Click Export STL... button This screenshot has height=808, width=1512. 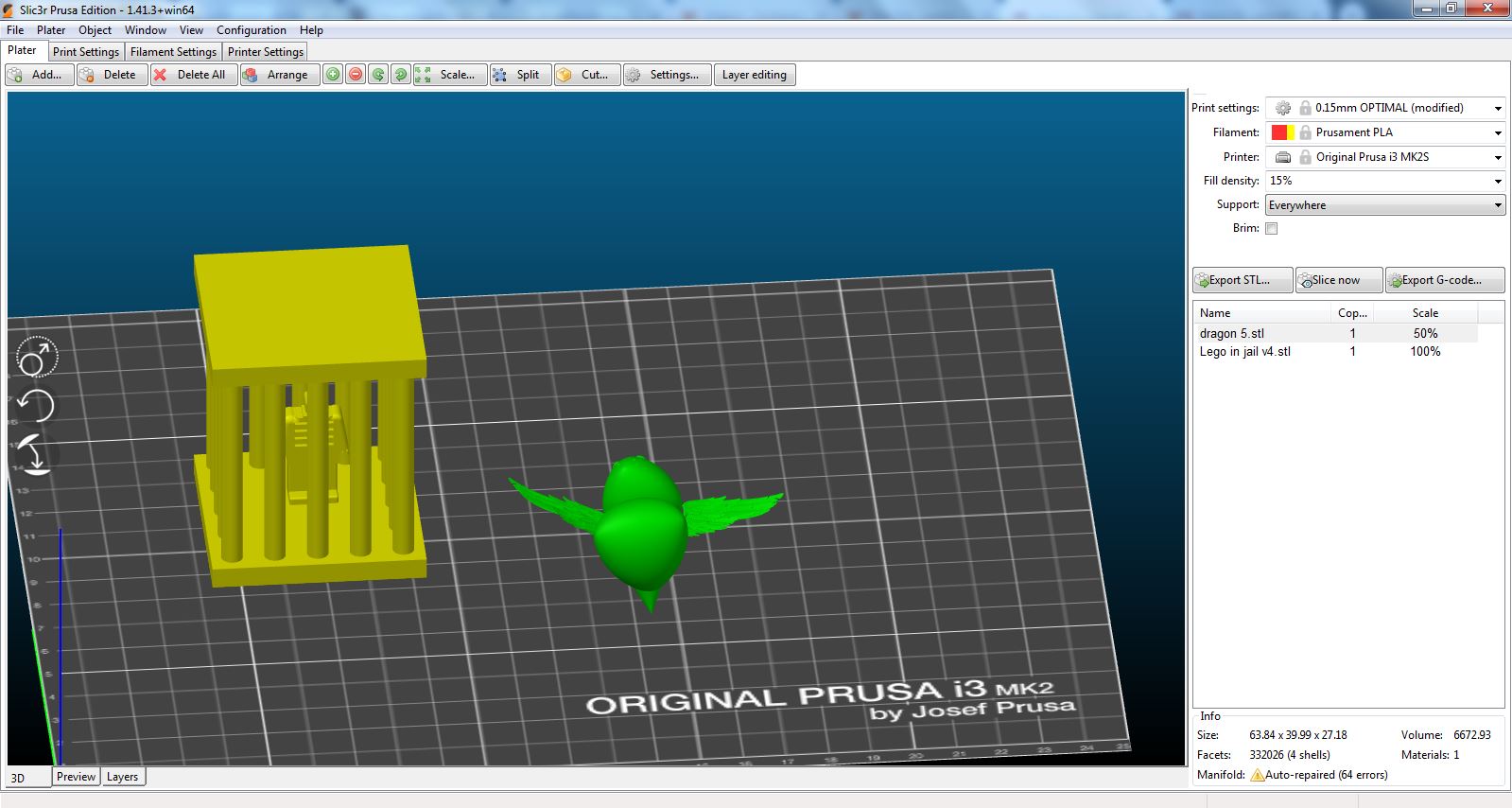(x=1243, y=280)
